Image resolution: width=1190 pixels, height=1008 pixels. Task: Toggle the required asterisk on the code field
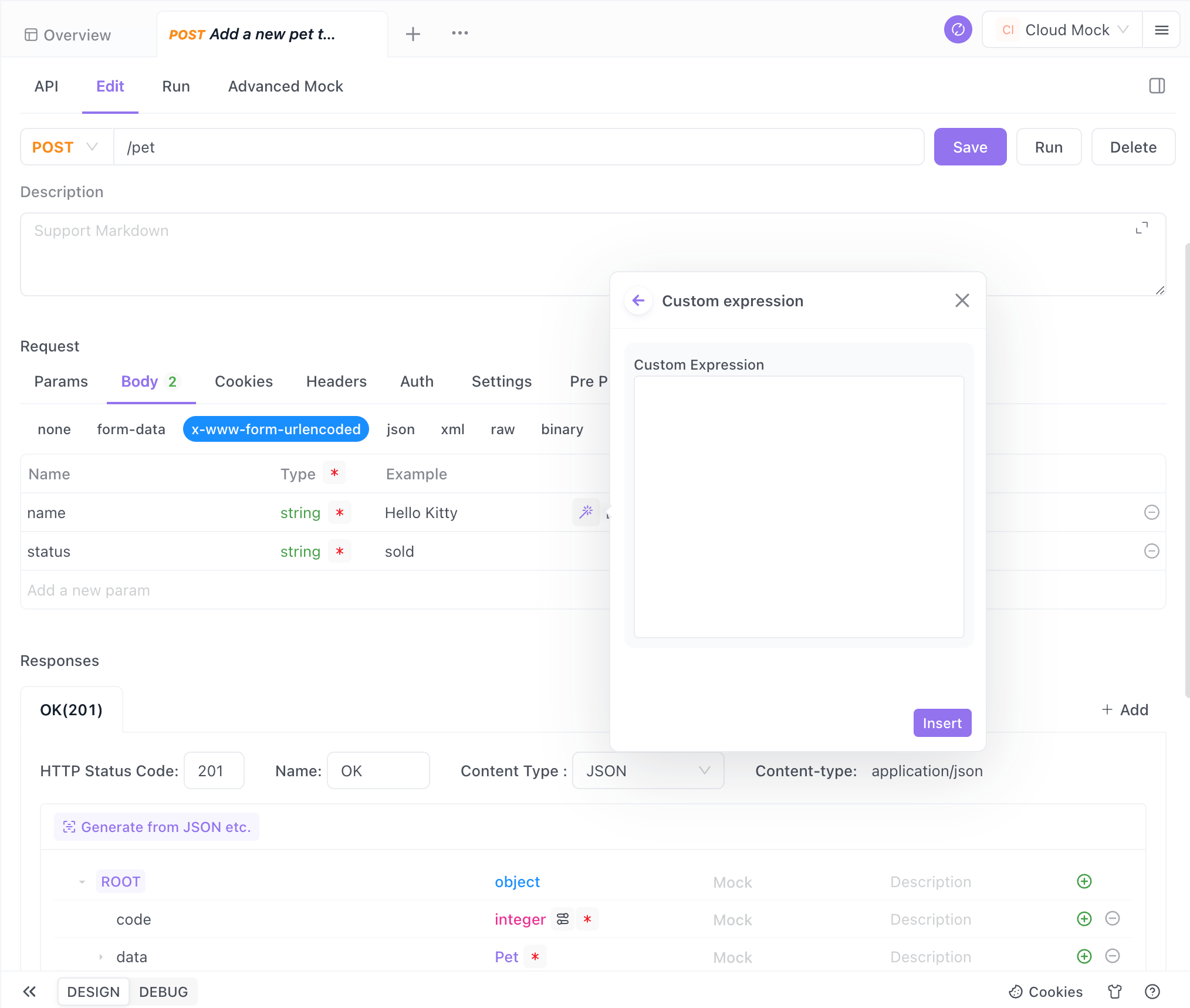click(587, 919)
